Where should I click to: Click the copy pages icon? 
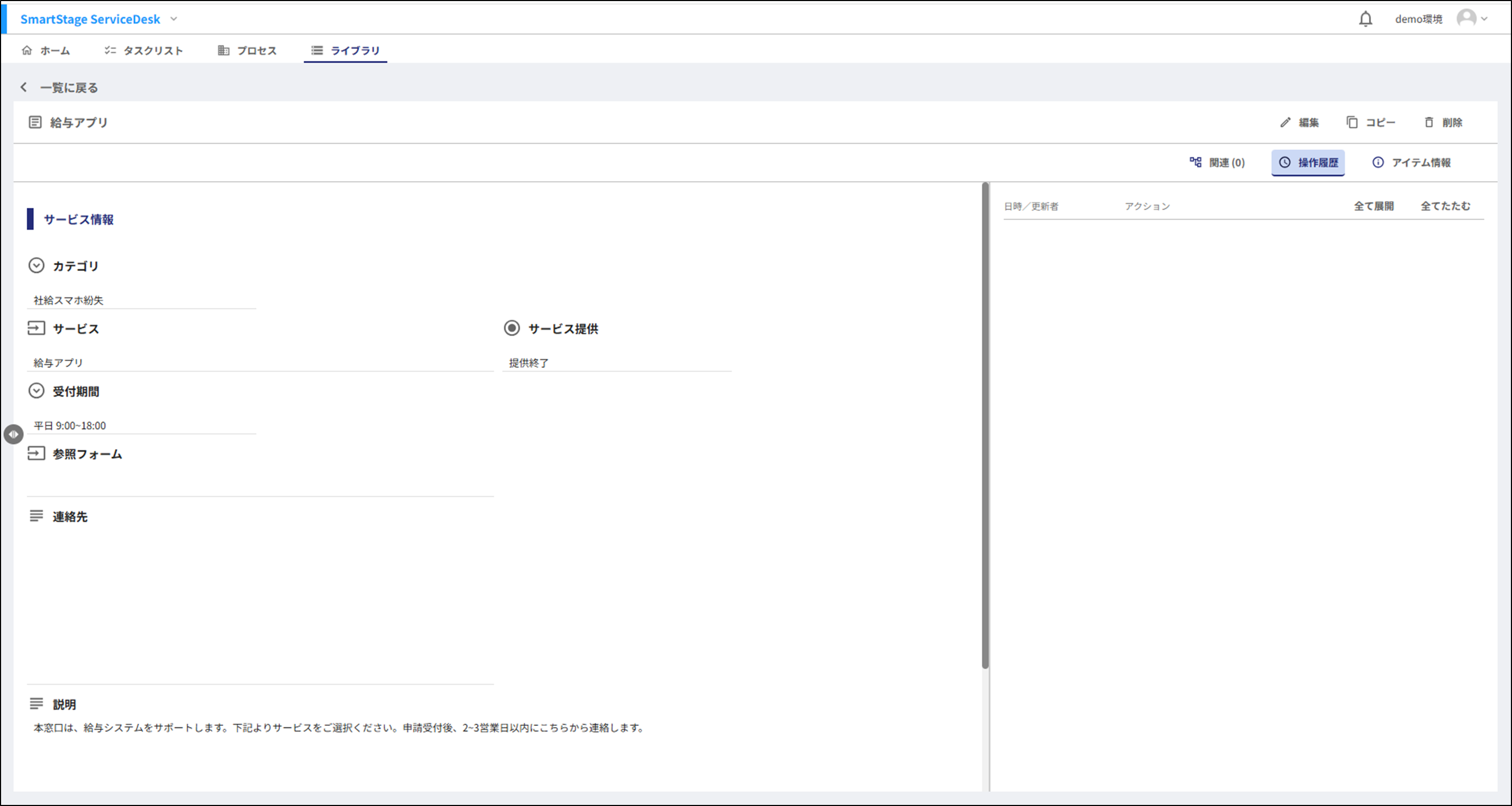pos(1352,122)
